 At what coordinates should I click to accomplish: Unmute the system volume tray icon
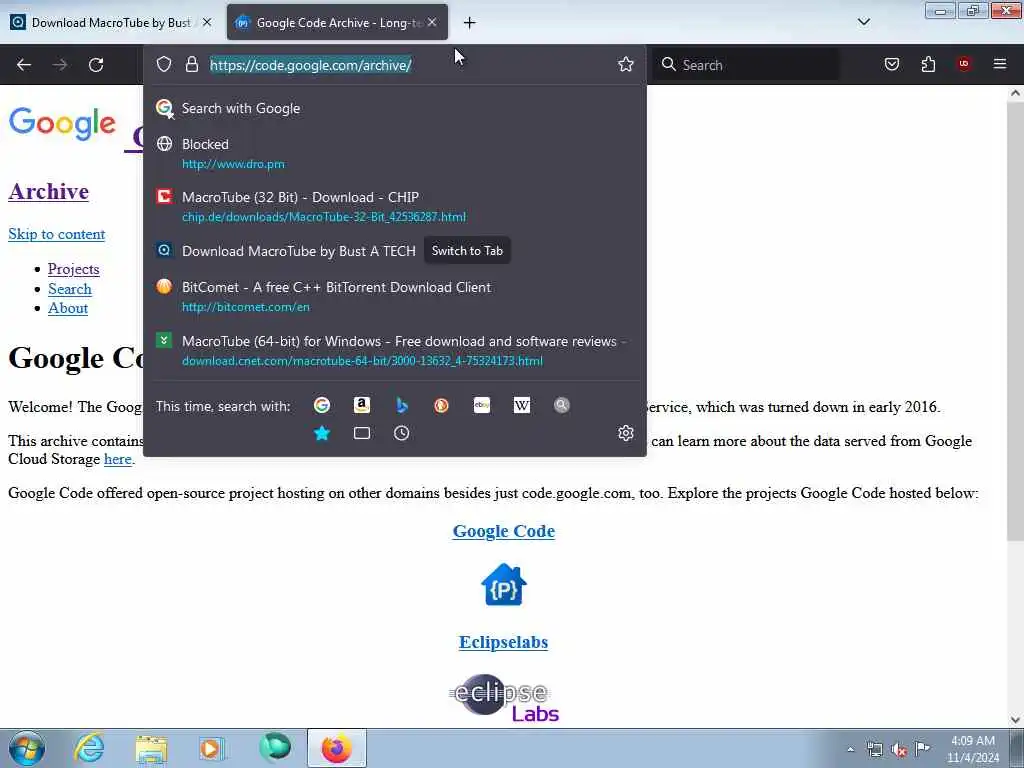(899, 750)
